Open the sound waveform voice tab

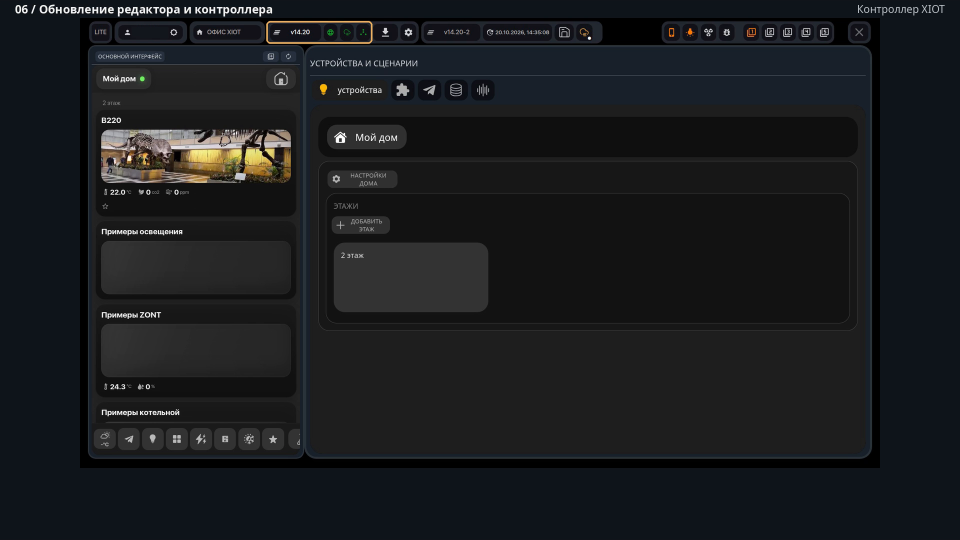point(483,90)
